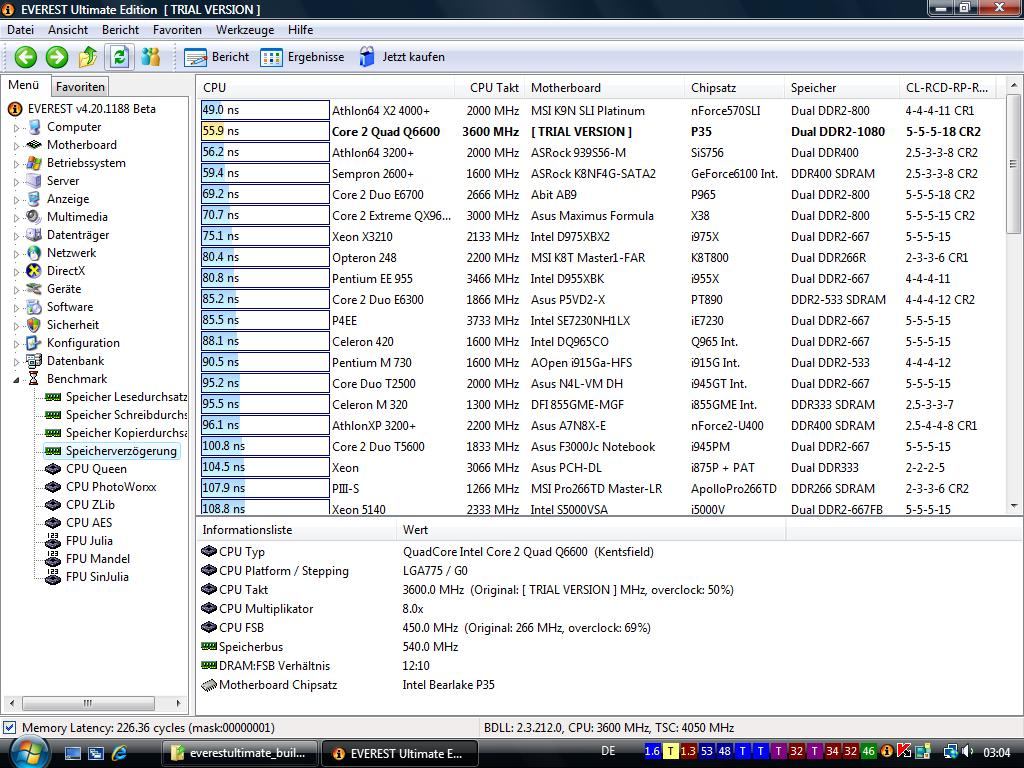Open Ergebnisse results from toolbar
Screen dimensions: 1024x768
tap(302, 57)
